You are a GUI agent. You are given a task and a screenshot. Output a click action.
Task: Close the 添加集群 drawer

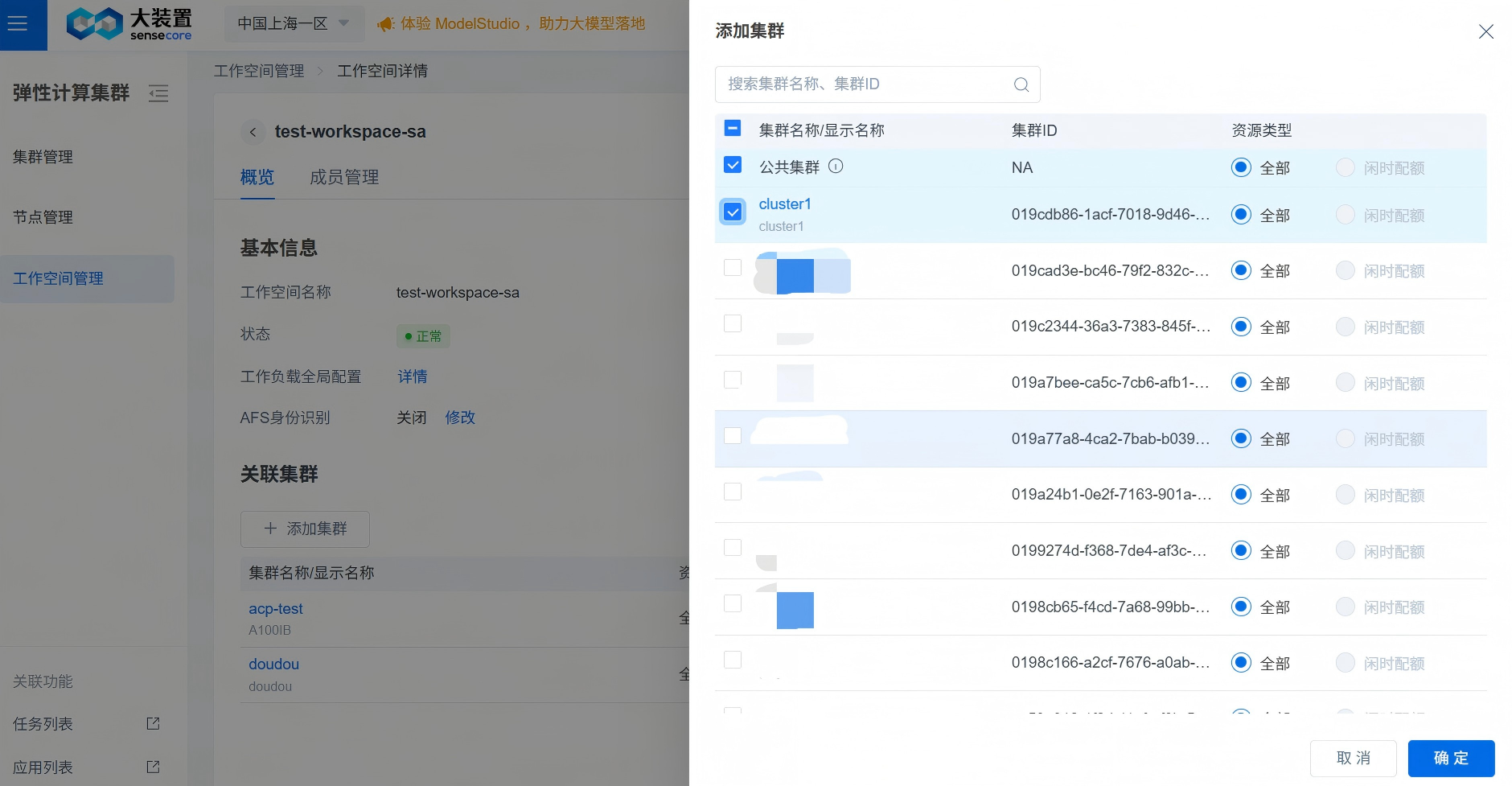pos(1485,31)
